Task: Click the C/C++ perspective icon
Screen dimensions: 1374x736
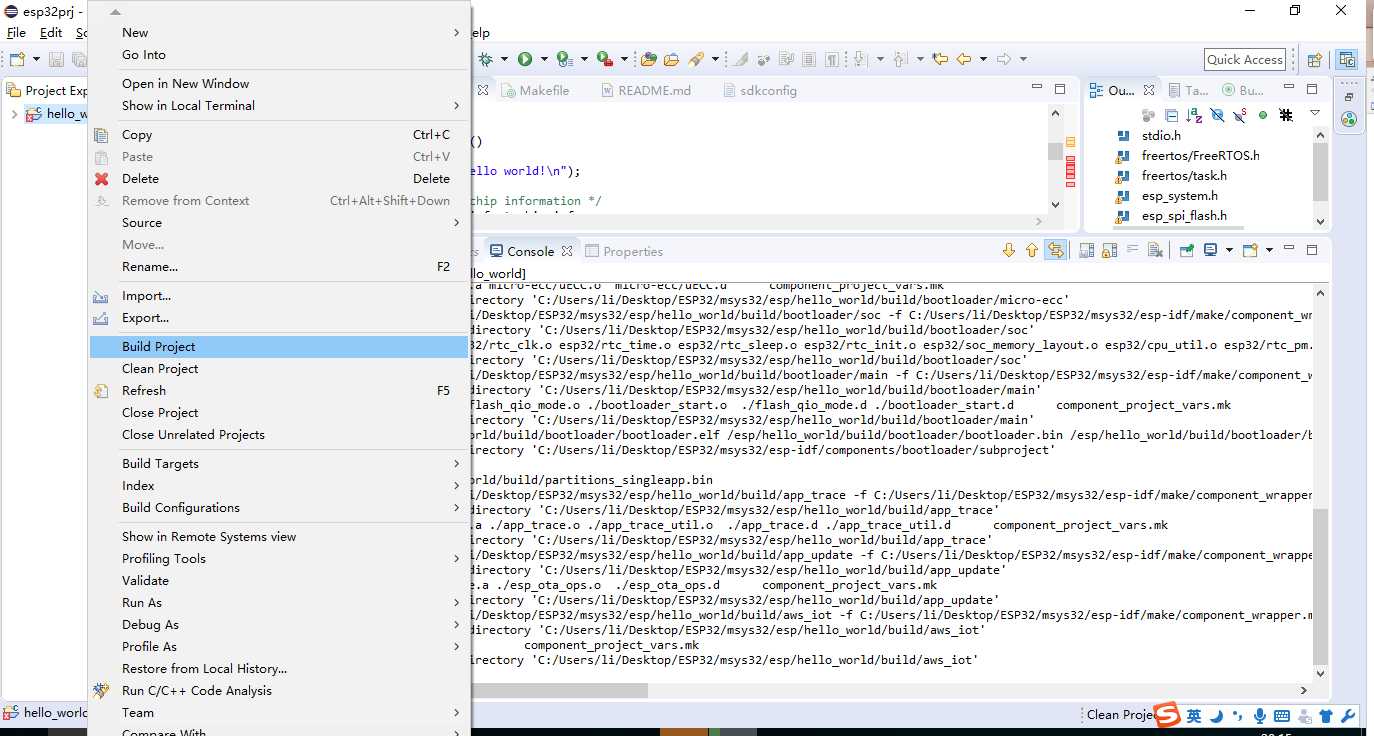Action: (x=1347, y=60)
